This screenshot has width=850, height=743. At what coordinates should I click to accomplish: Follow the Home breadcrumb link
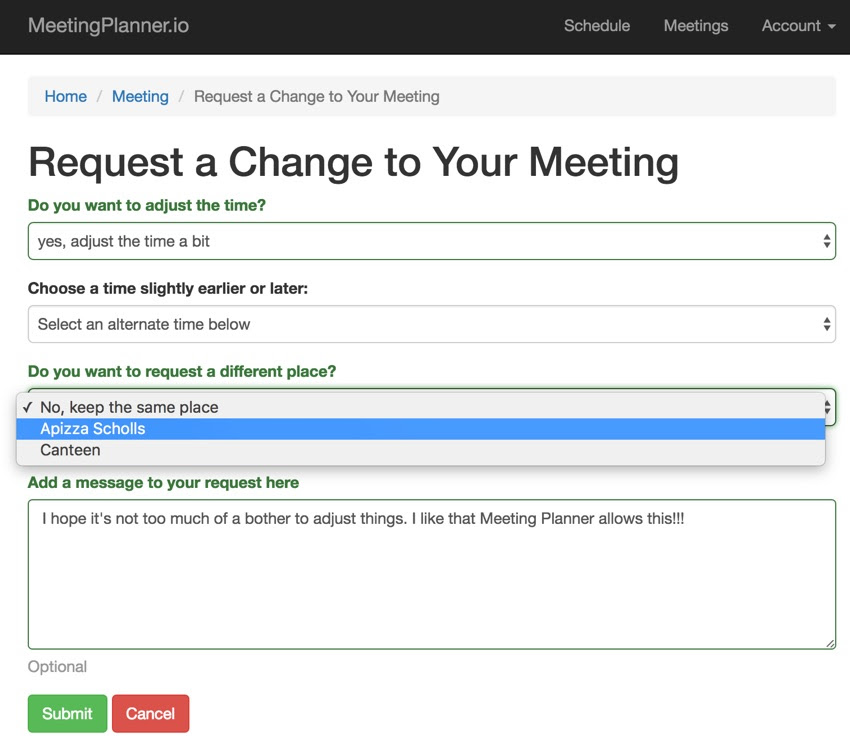pyautogui.click(x=66, y=96)
